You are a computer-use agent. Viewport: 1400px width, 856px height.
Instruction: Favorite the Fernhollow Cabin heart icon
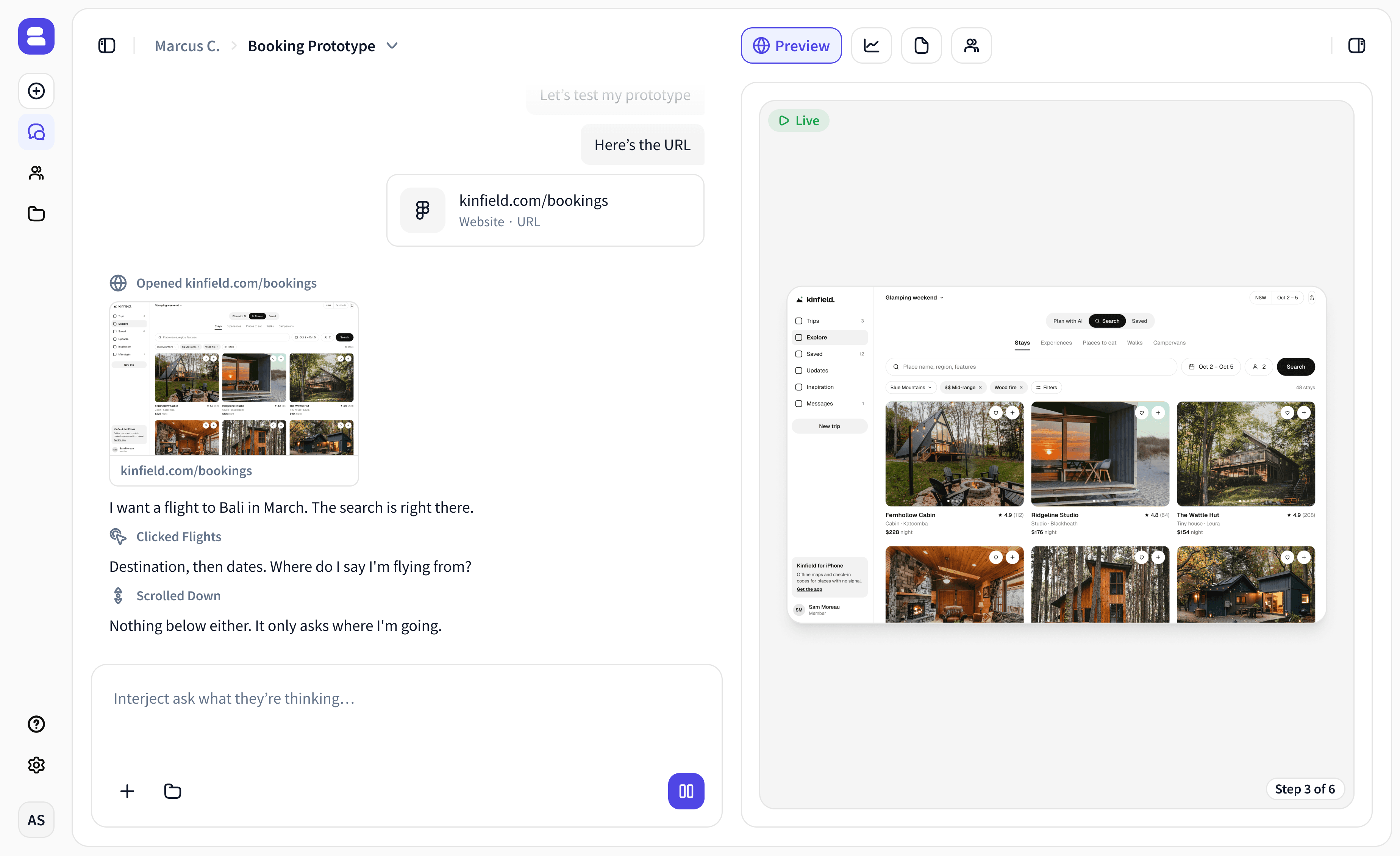995,413
